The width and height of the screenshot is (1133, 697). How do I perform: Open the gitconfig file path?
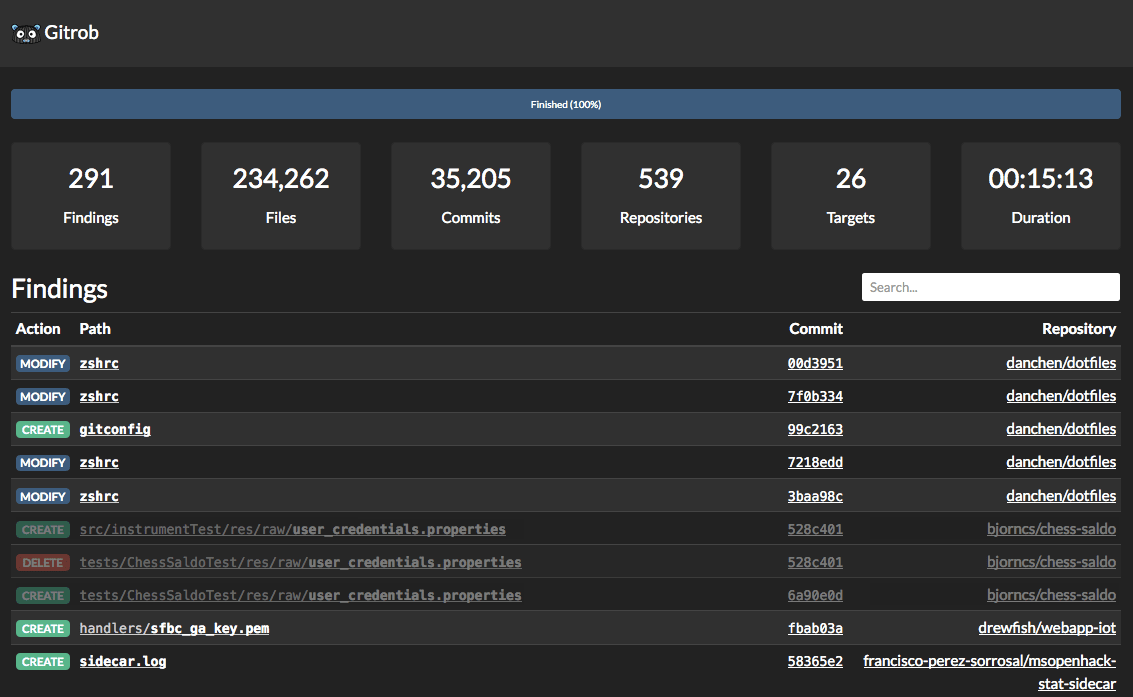pyautogui.click(x=115, y=429)
